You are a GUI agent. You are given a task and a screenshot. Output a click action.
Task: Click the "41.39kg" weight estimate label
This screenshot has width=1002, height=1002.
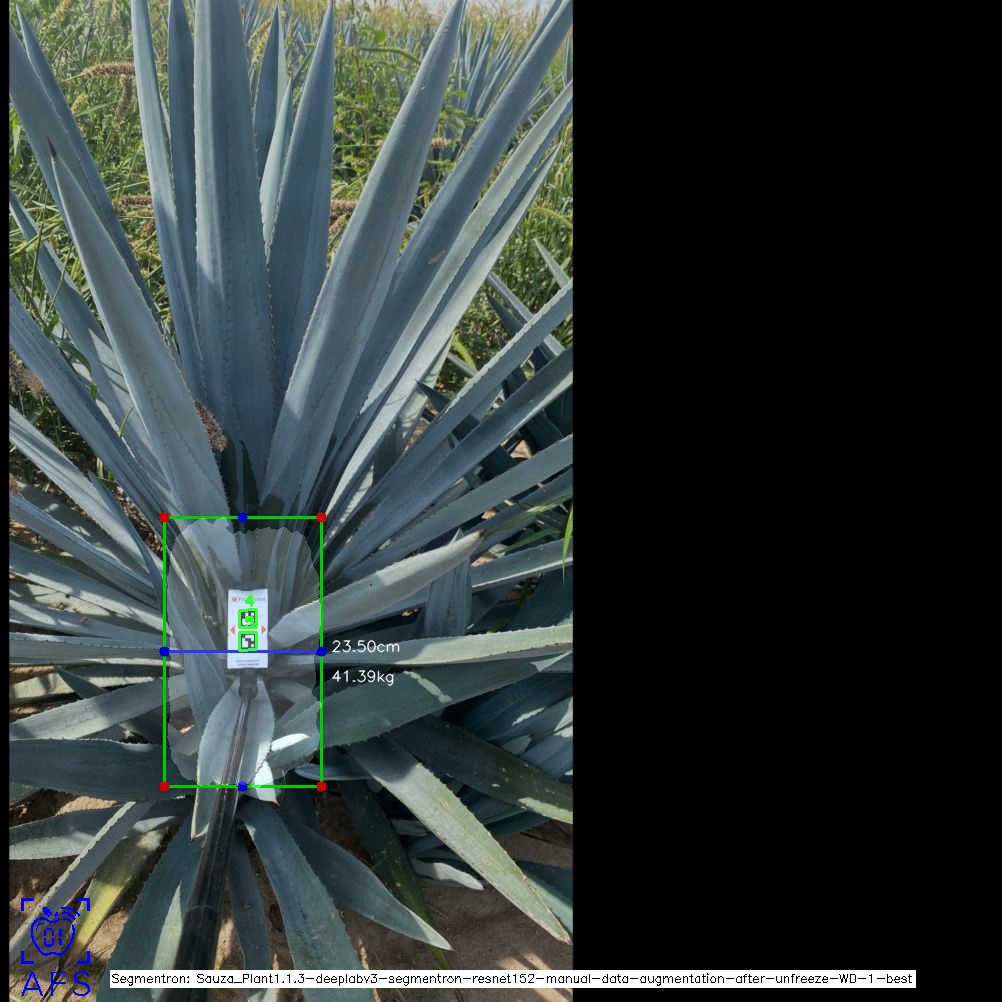(x=363, y=676)
